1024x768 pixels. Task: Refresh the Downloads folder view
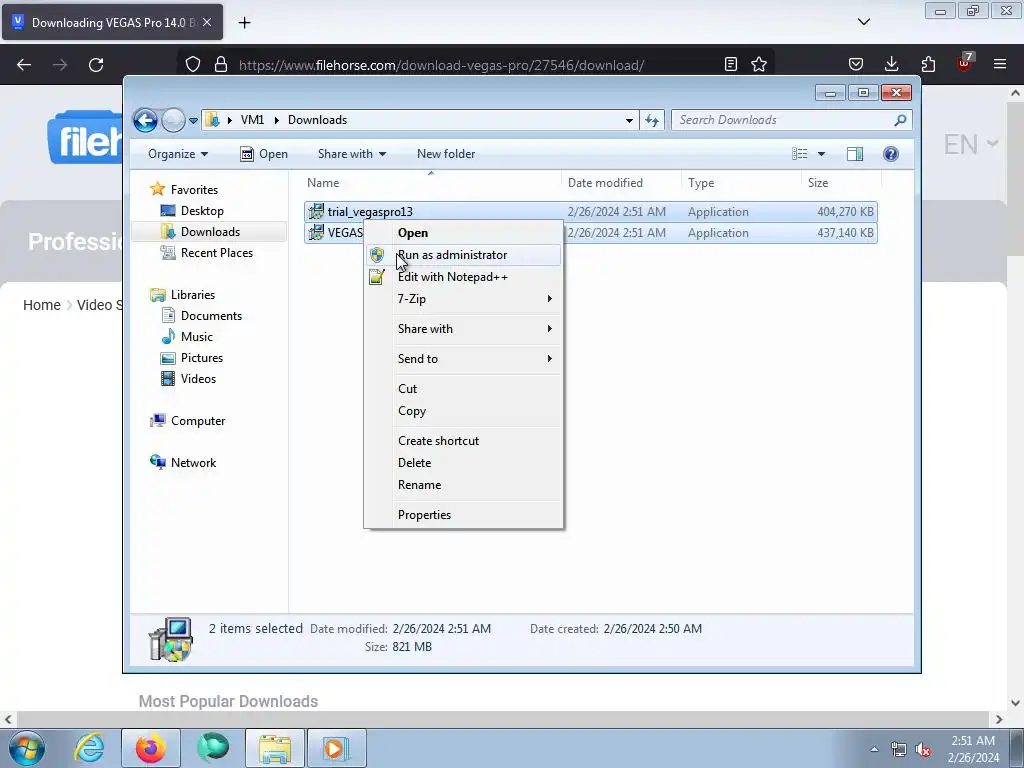pos(652,120)
